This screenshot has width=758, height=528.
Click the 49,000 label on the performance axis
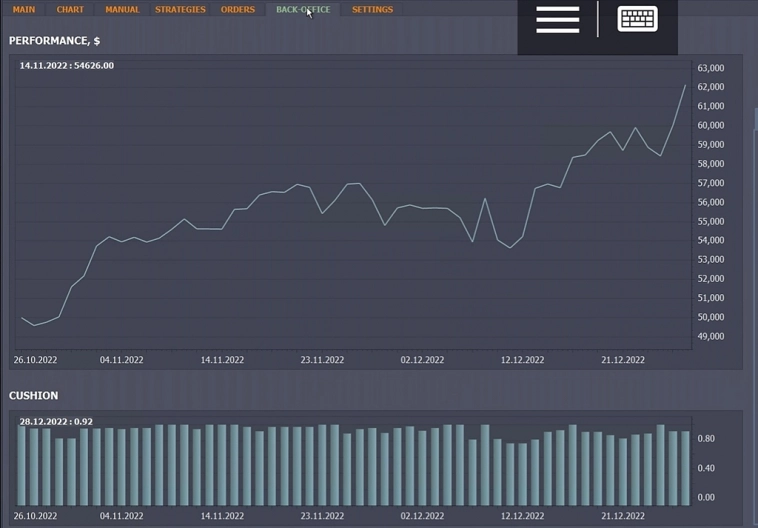pos(709,336)
